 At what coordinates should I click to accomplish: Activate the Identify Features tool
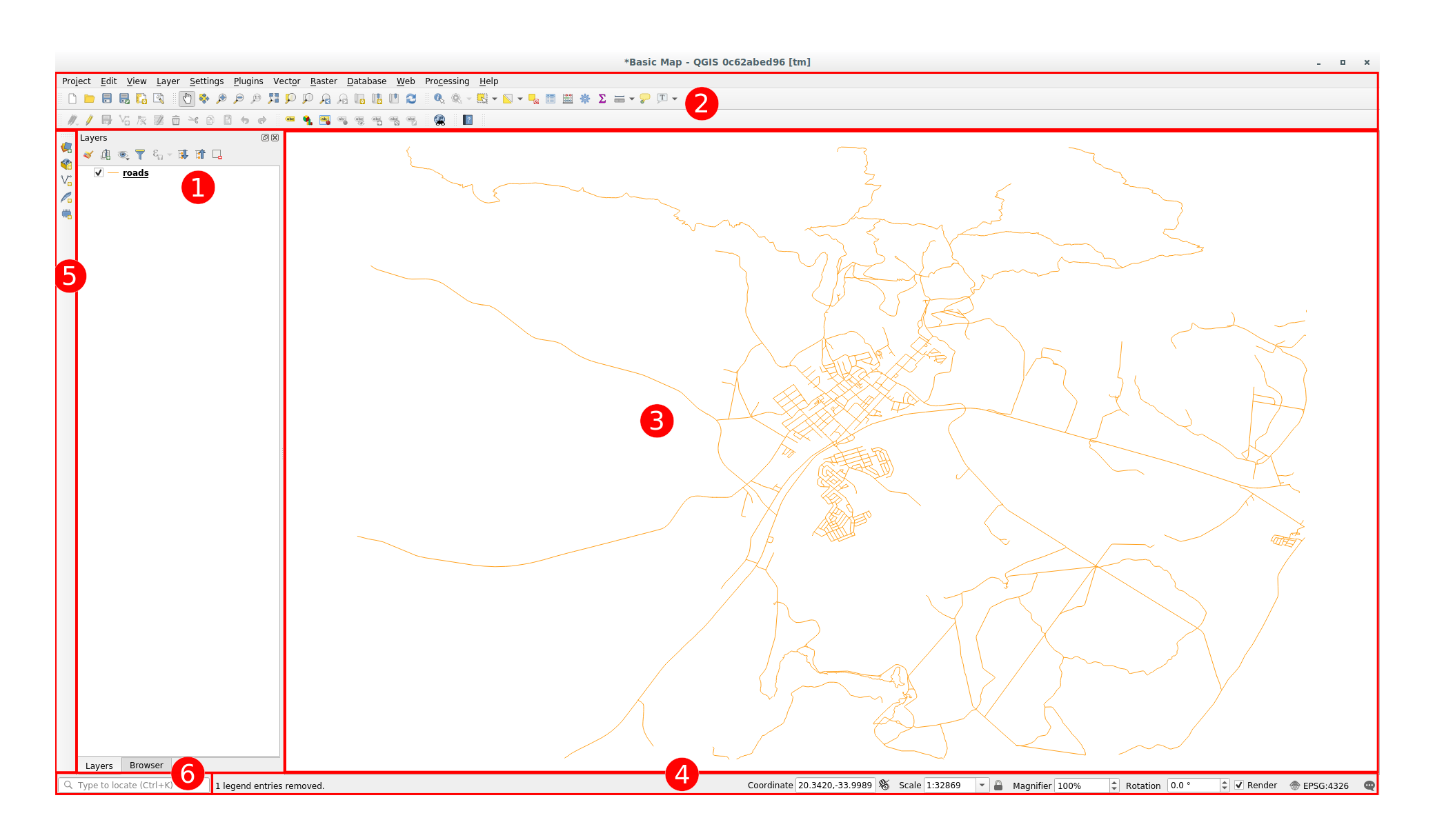point(439,99)
